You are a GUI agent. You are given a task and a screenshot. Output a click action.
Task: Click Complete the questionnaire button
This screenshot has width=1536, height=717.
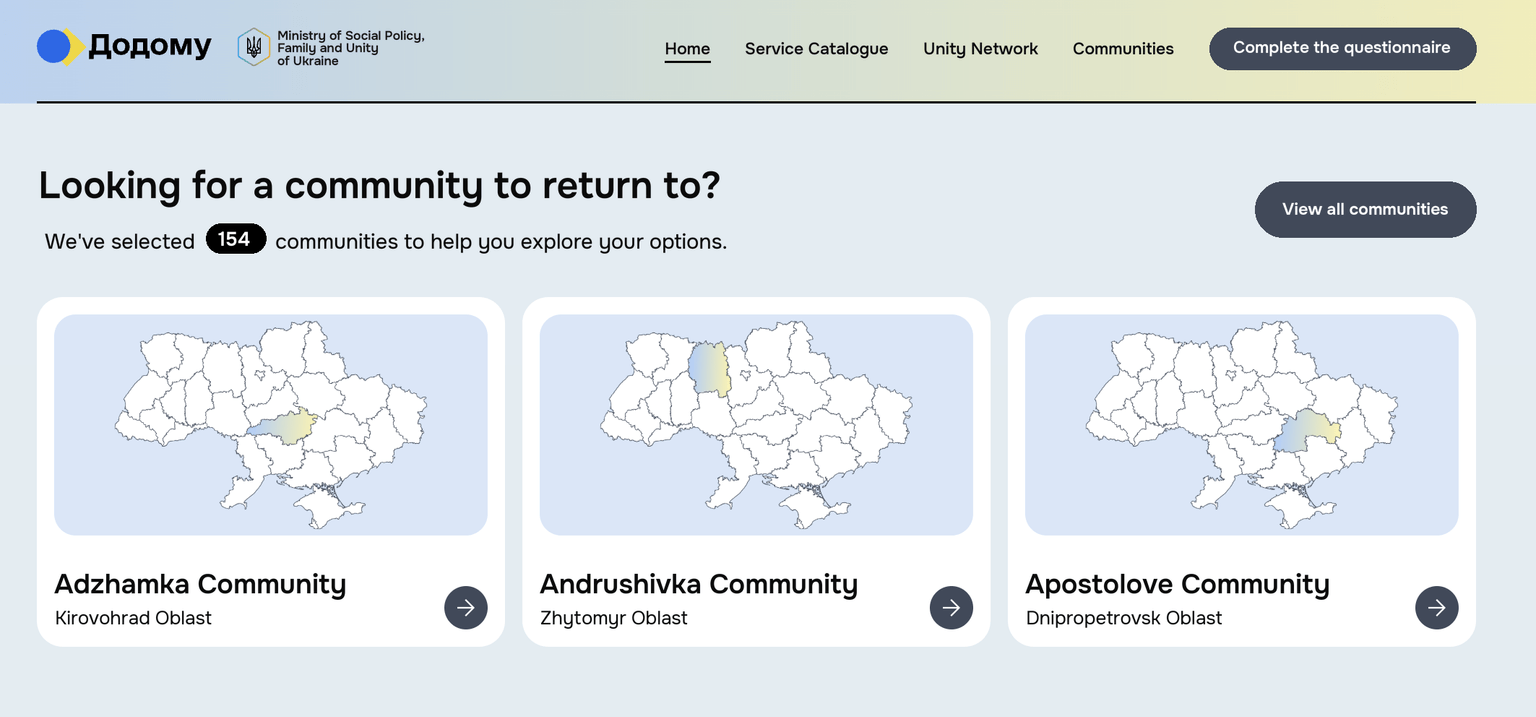pyautogui.click(x=1342, y=48)
